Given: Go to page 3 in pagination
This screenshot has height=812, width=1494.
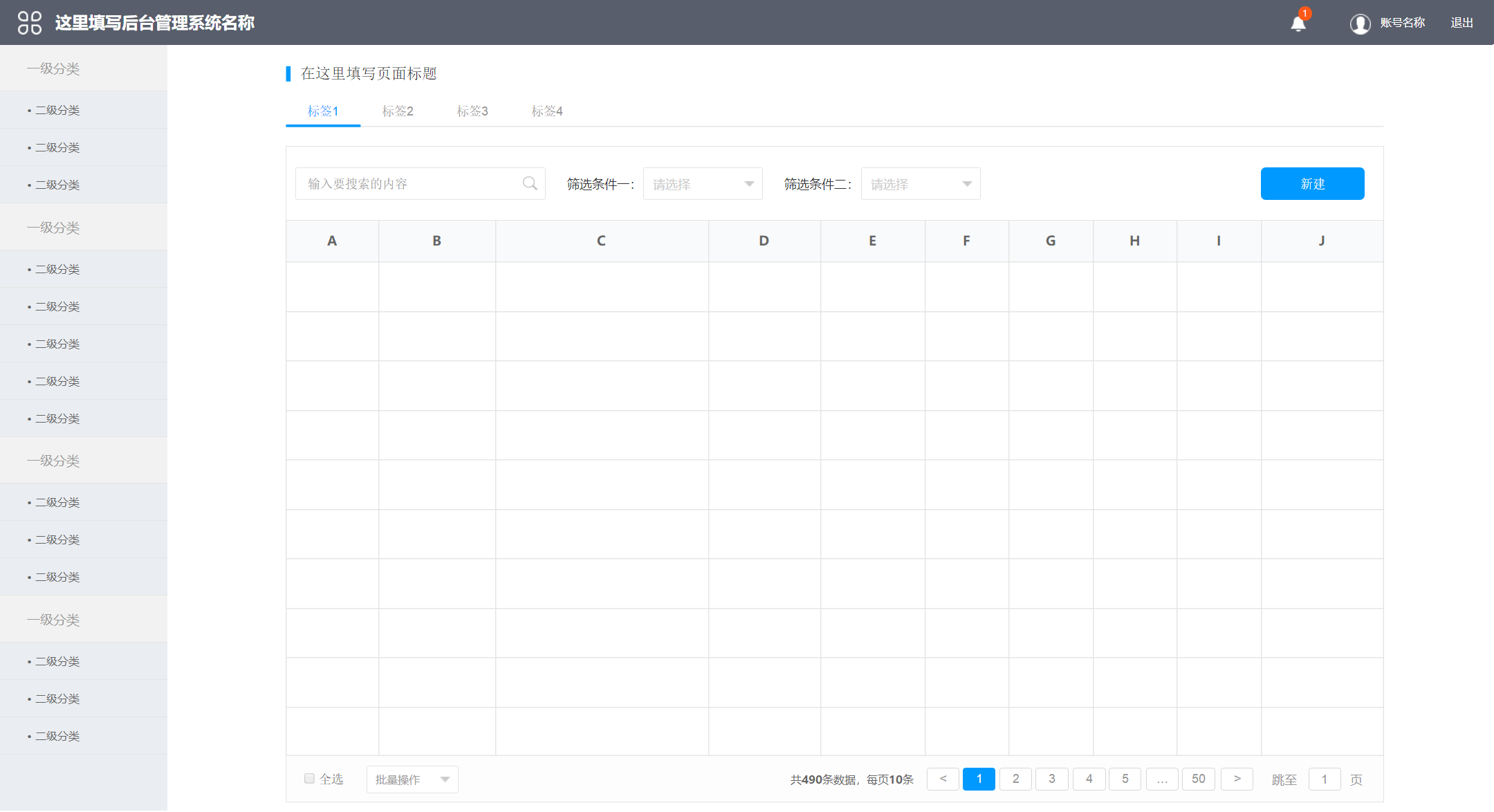Looking at the screenshot, I should pos(1051,779).
